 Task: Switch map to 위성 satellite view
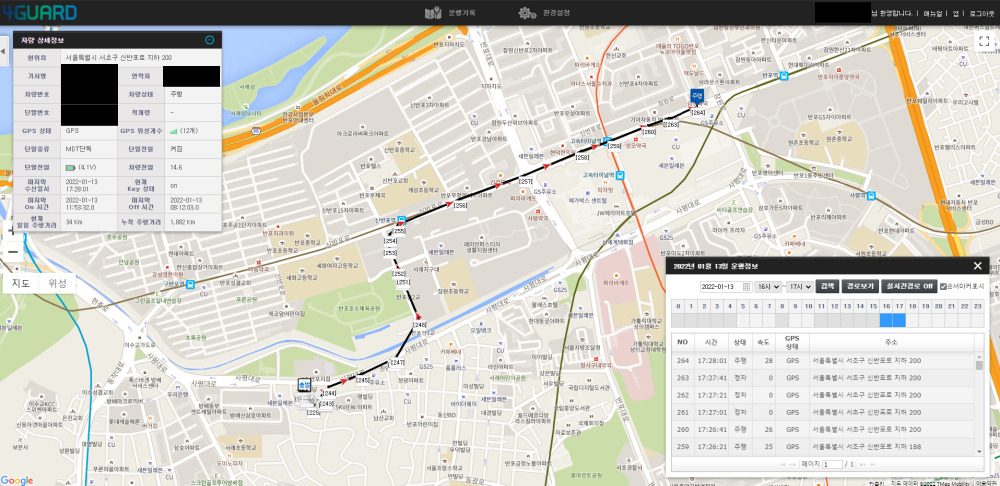(57, 284)
